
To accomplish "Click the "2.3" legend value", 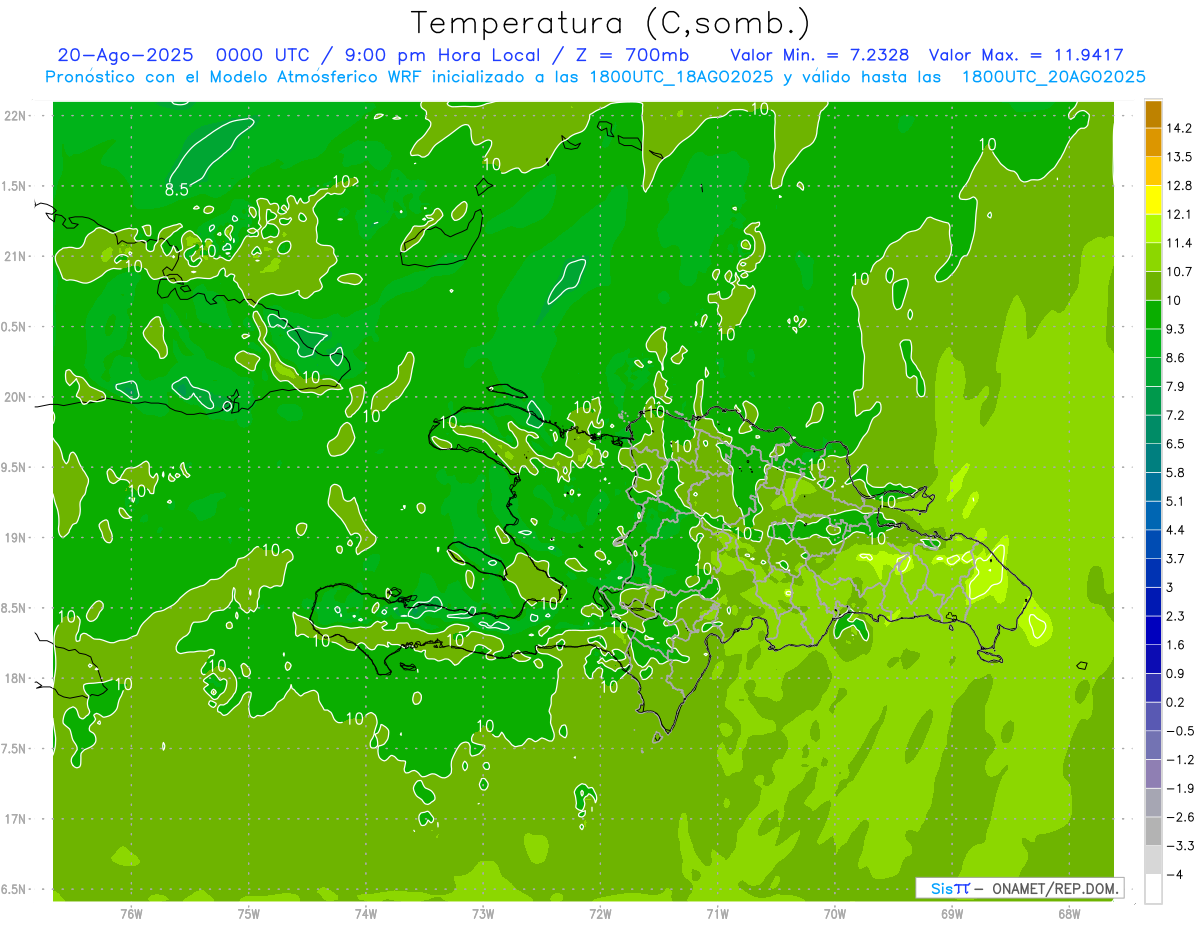I will (1175, 616).
